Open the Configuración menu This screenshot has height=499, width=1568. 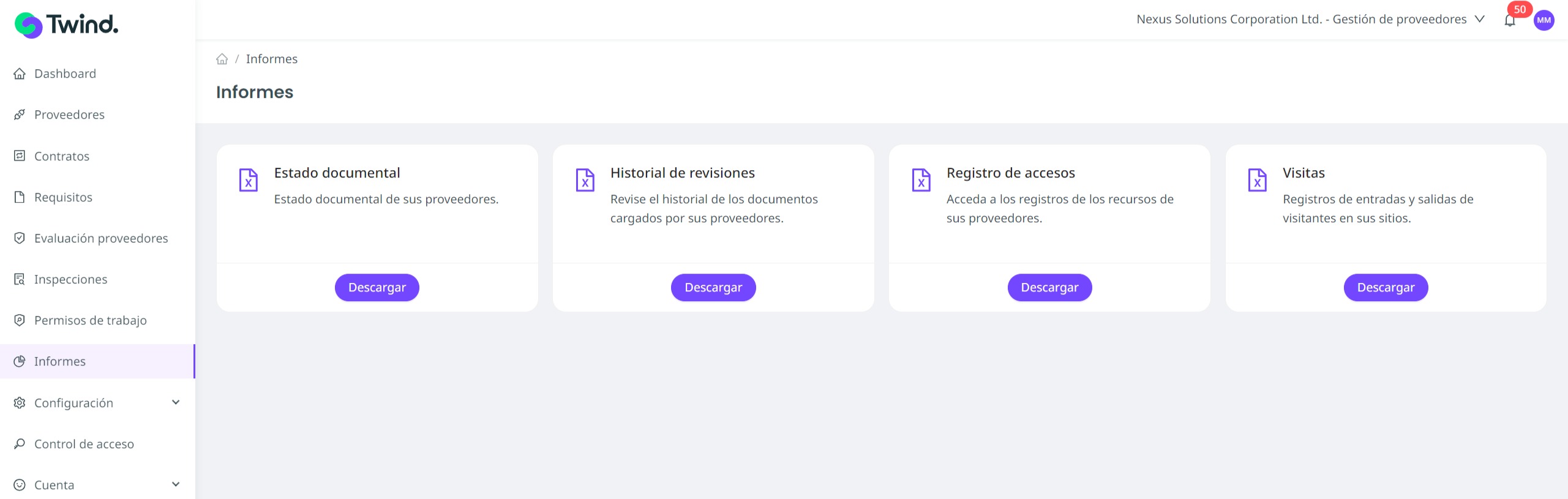pyautogui.click(x=97, y=403)
